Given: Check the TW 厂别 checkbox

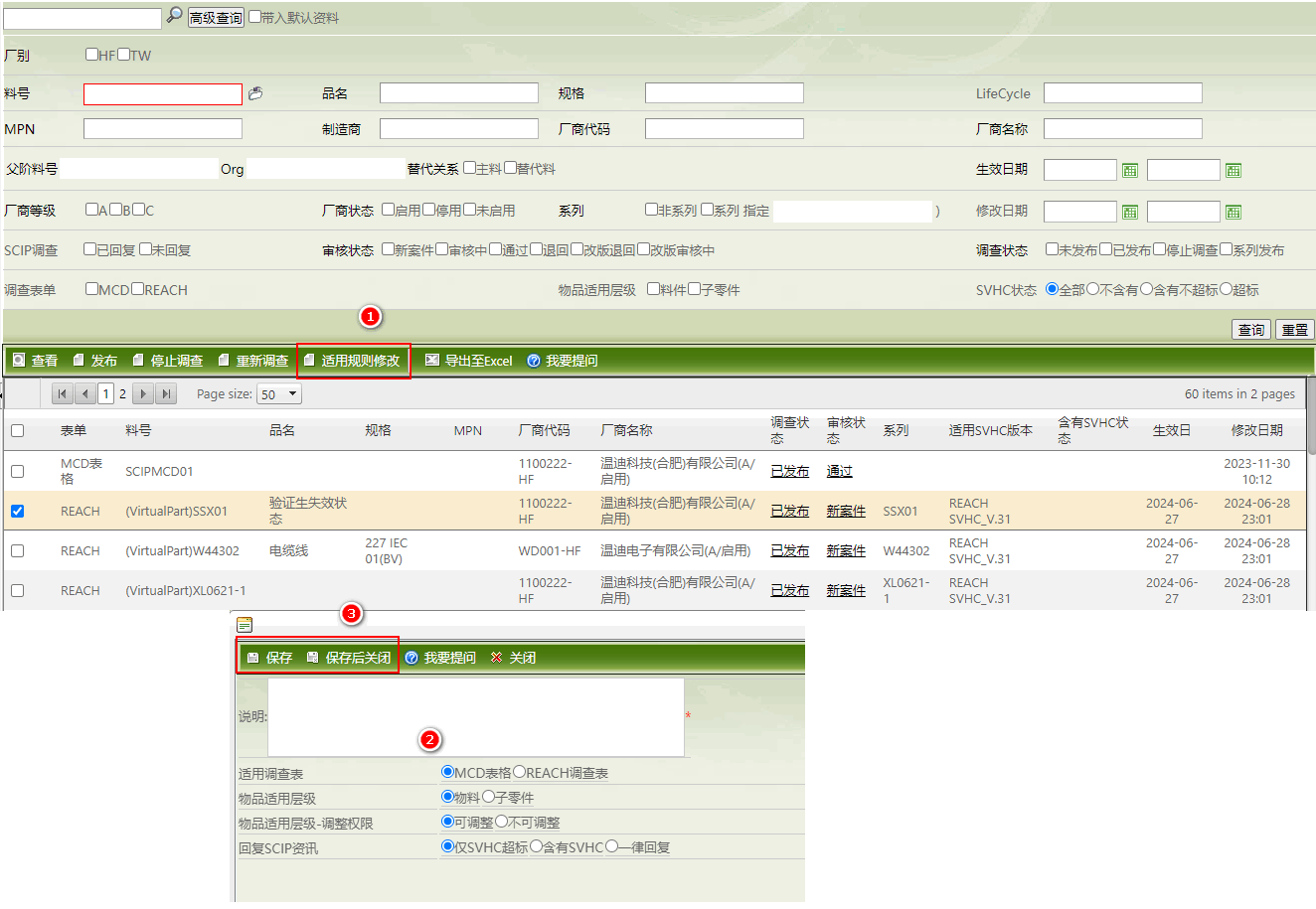Looking at the screenshot, I should [123, 55].
